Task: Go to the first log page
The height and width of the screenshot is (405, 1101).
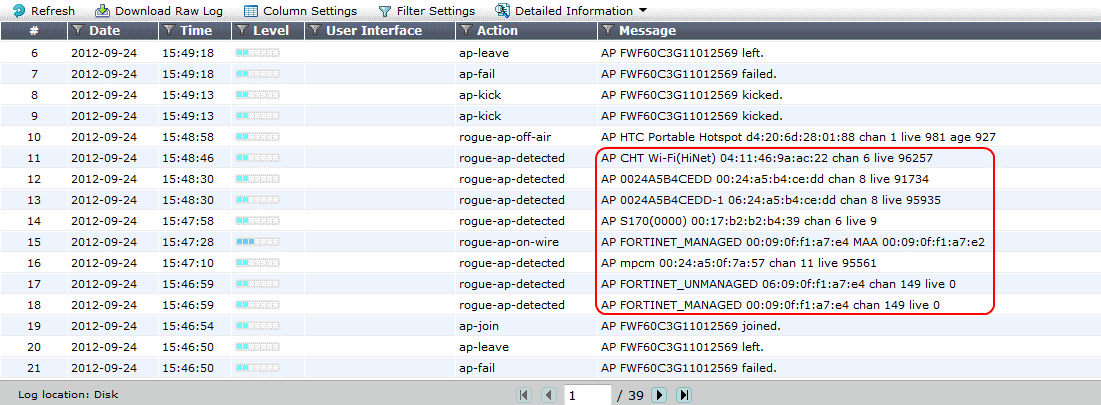Action: pyautogui.click(x=524, y=395)
